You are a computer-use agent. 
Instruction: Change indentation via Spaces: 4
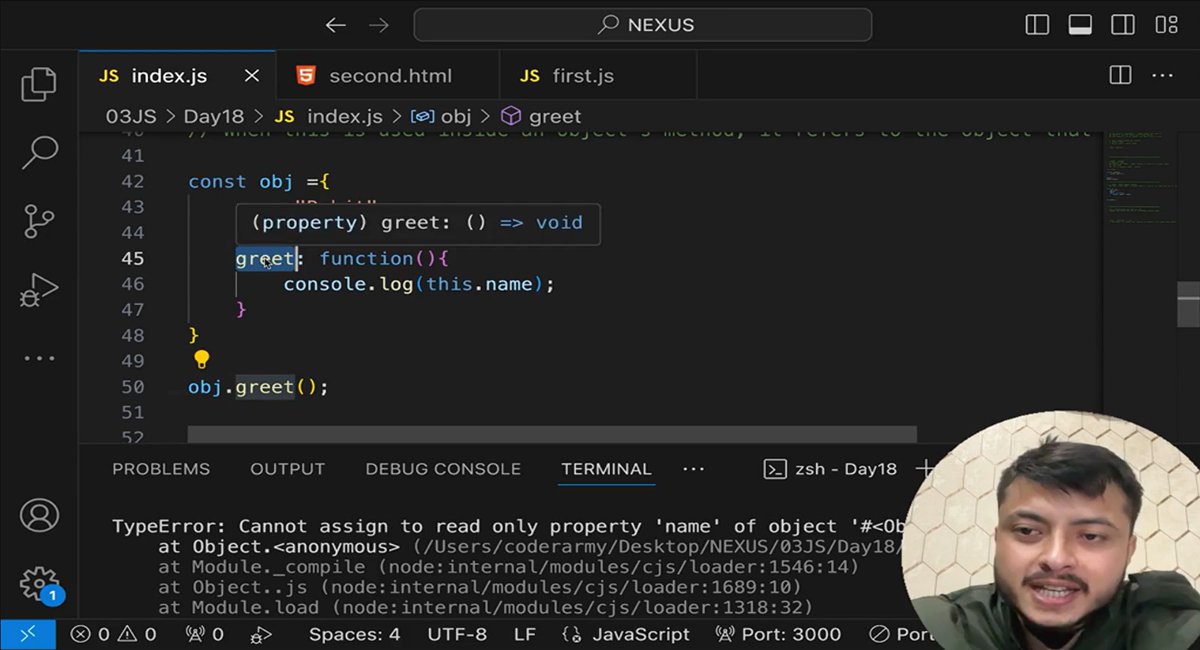(x=354, y=634)
